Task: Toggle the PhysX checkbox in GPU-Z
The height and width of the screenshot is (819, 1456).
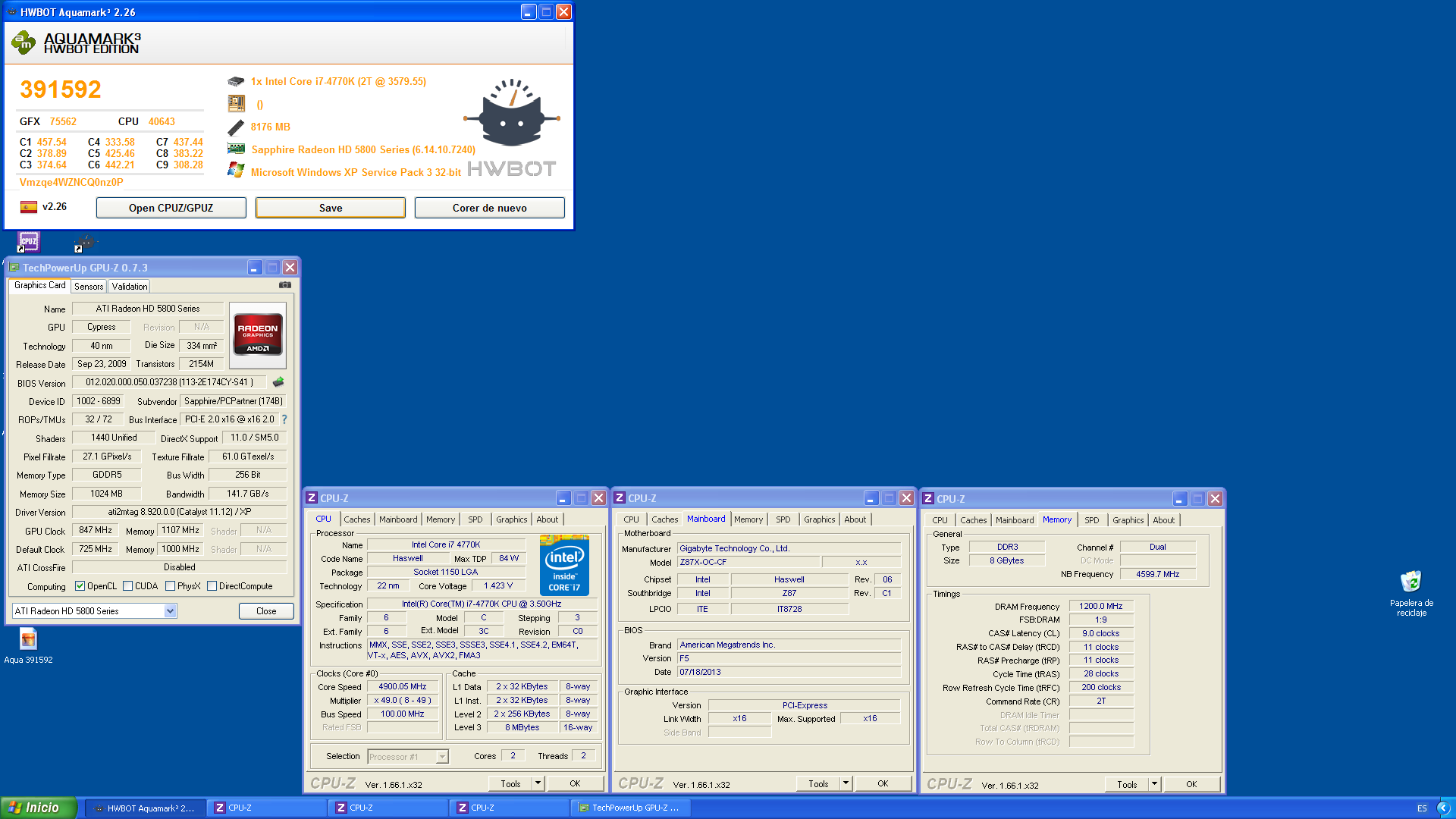Action: tap(170, 586)
